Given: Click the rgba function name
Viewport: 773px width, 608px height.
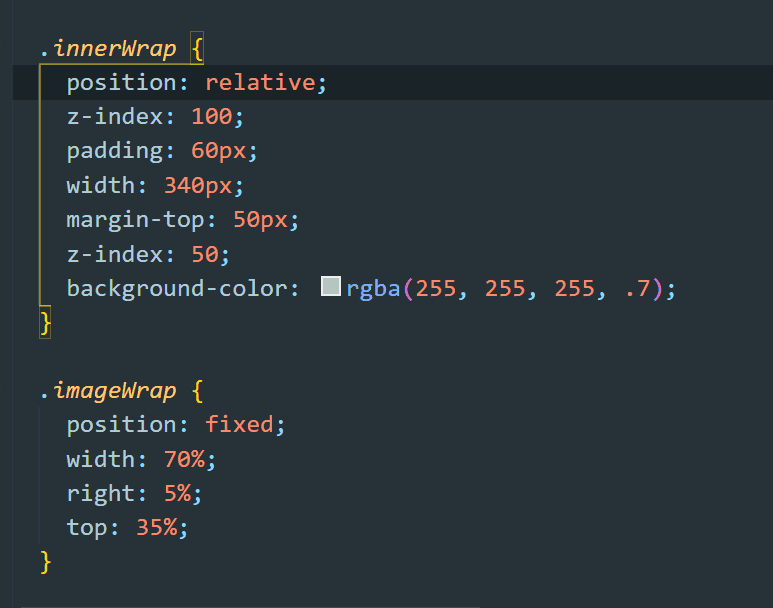Looking at the screenshot, I should click(373, 289).
